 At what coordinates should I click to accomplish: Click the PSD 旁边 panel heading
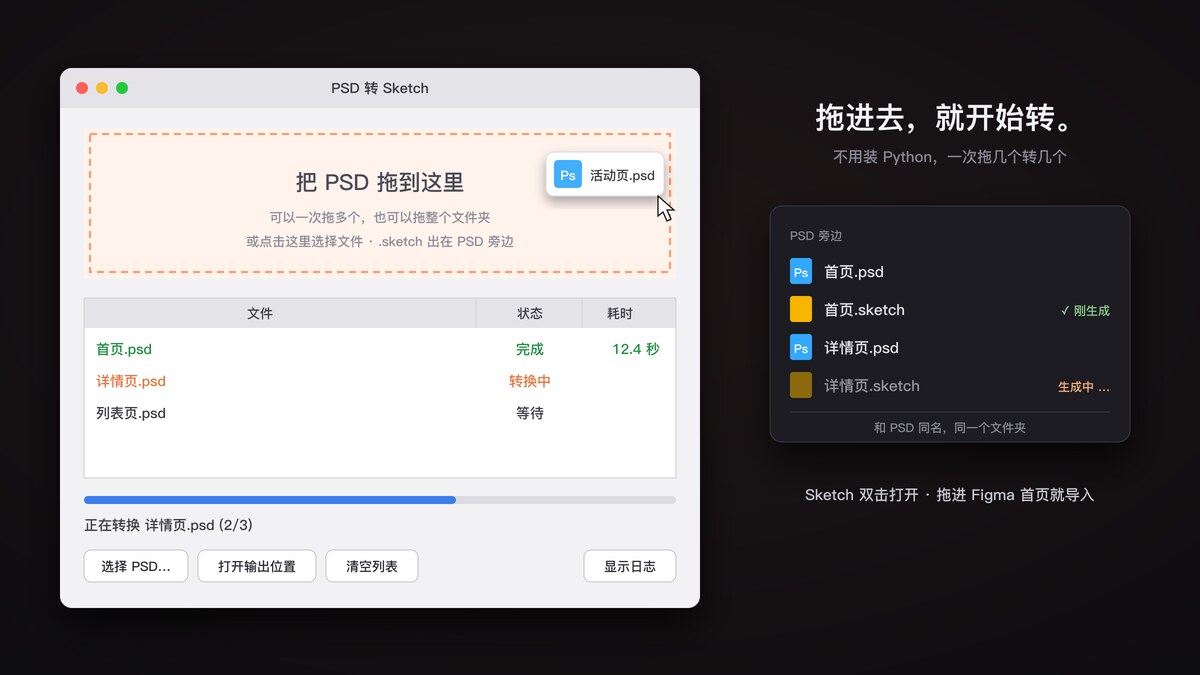[816, 236]
